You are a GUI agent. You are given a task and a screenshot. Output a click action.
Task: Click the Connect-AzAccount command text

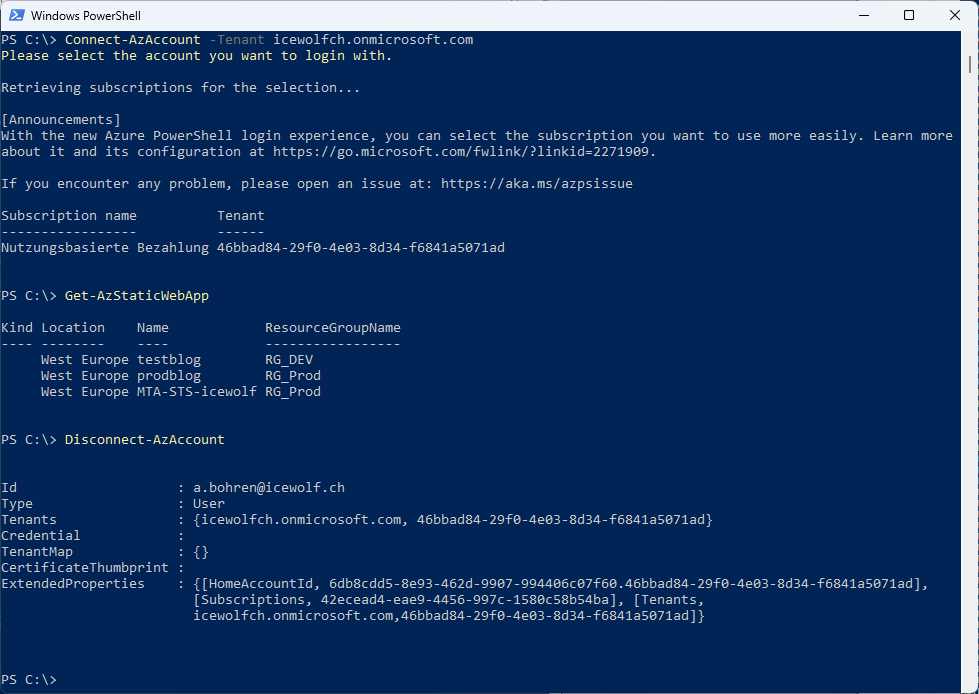pyautogui.click(x=132, y=40)
